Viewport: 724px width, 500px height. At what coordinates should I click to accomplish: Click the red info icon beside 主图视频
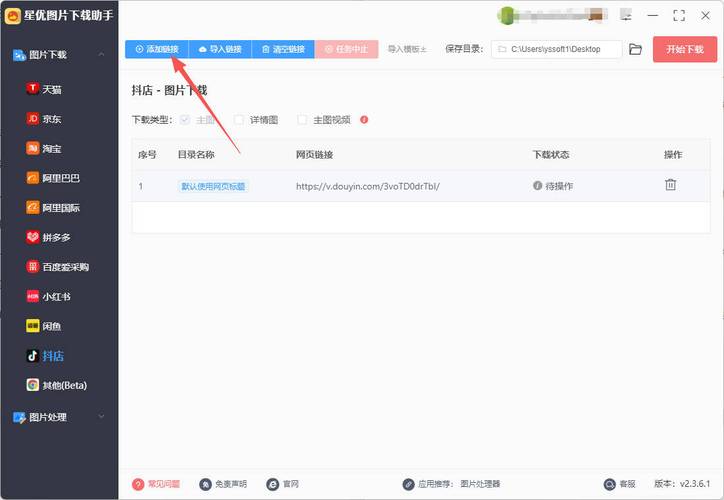(364, 120)
